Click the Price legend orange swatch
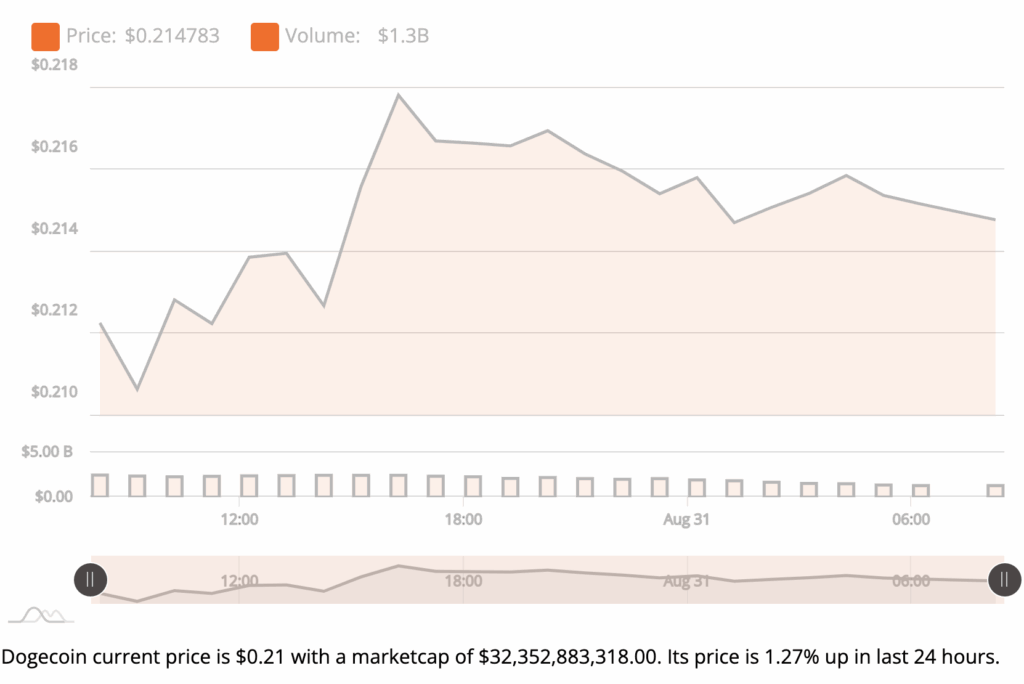1024x684 pixels. (x=46, y=37)
